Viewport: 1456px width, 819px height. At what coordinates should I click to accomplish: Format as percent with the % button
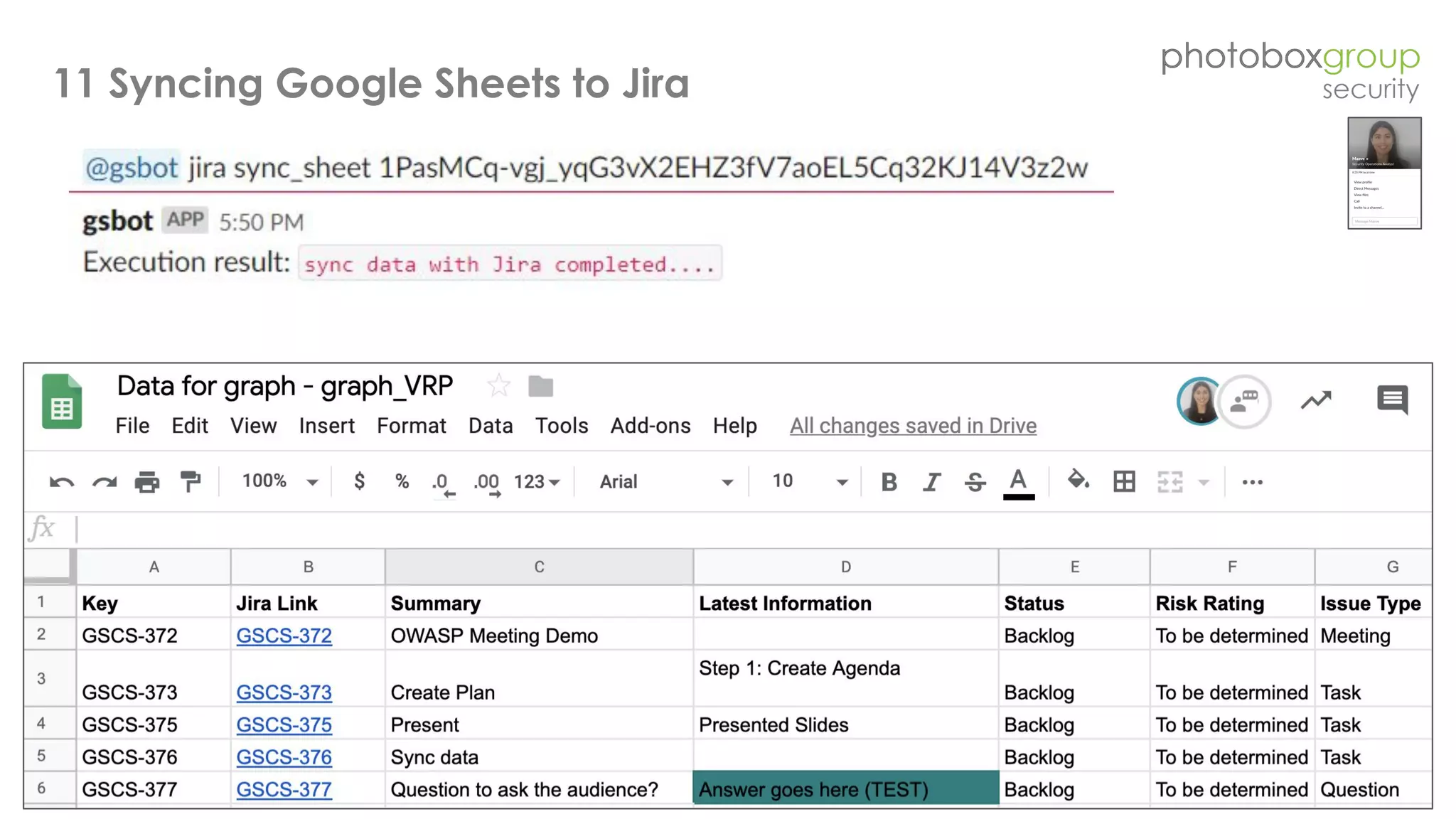[402, 481]
